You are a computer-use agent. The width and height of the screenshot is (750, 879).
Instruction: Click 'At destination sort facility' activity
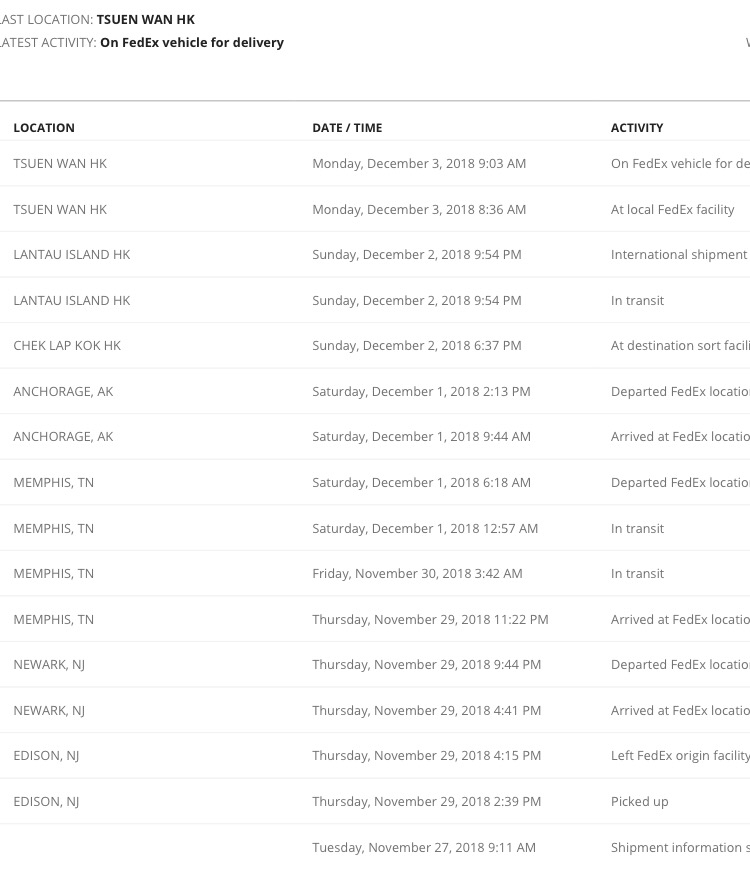click(680, 345)
